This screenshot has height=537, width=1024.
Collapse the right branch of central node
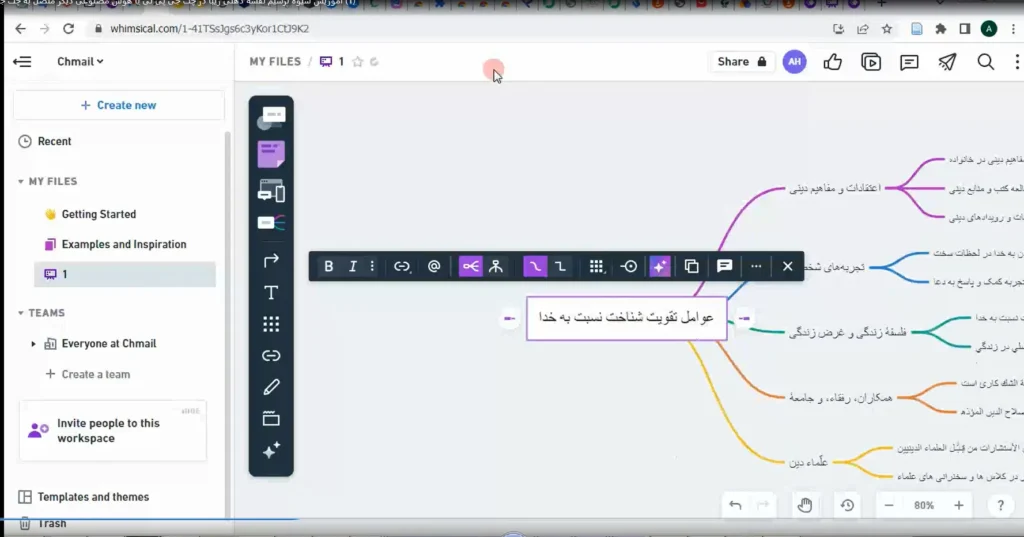click(744, 318)
